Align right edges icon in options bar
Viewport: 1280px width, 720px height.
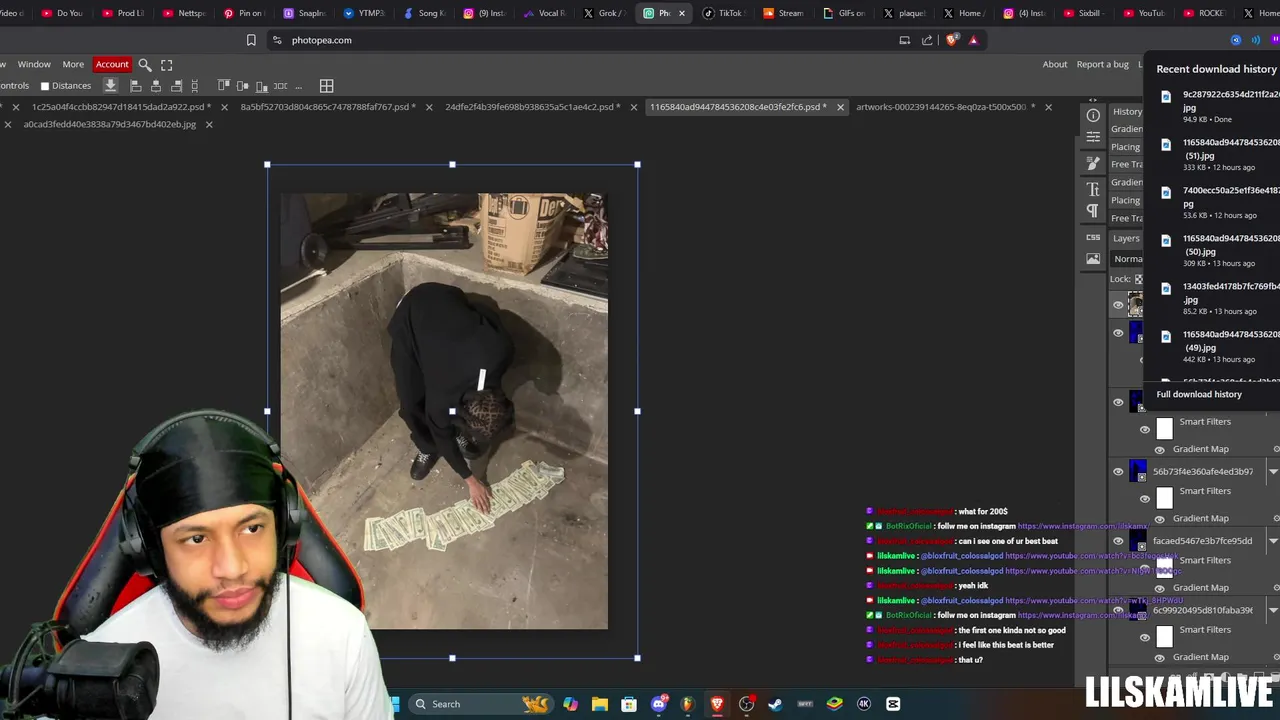177,86
